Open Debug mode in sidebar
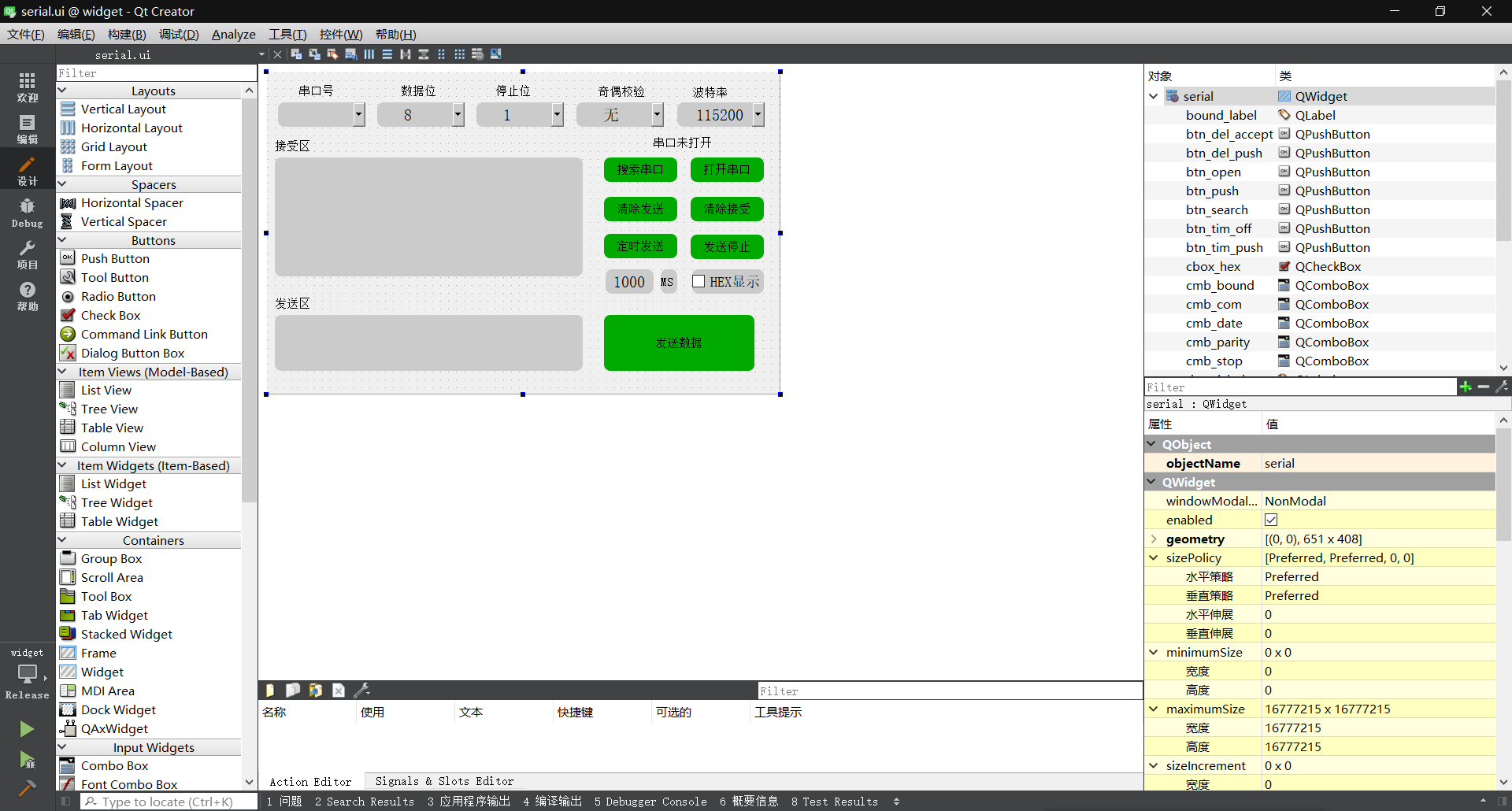The width and height of the screenshot is (1512, 811). pos(28,213)
